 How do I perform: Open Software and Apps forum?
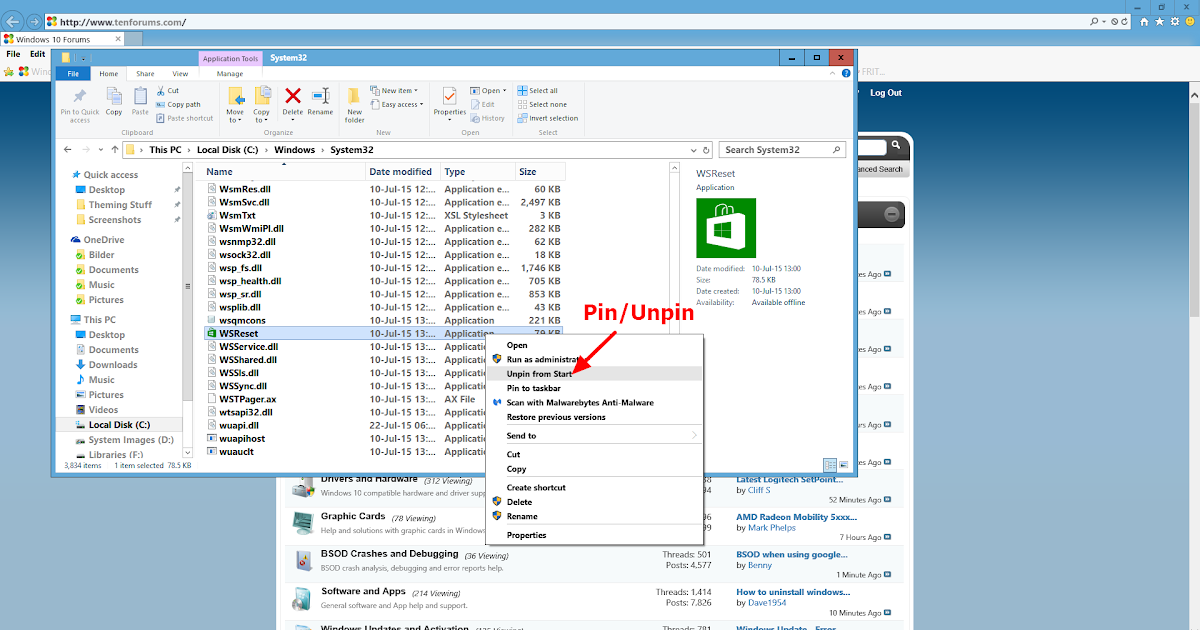(363, 591)
